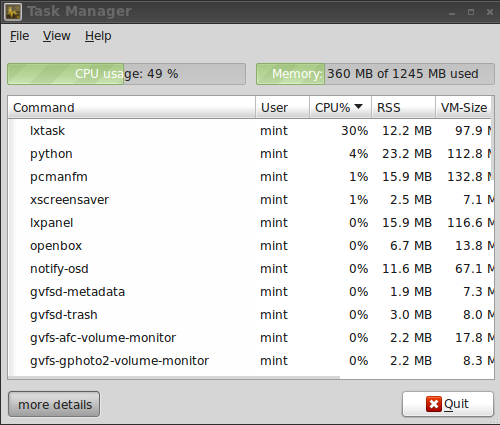Screen dimensions: 500x425
Task: Click the more details button
Action: [x=54, y=404]
